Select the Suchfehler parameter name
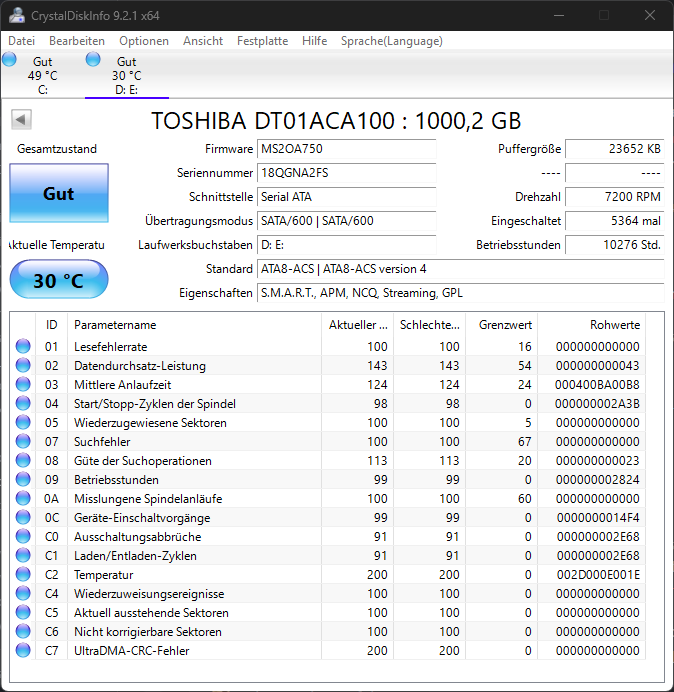Screen dimensions: 674x692 click(102, 442)
